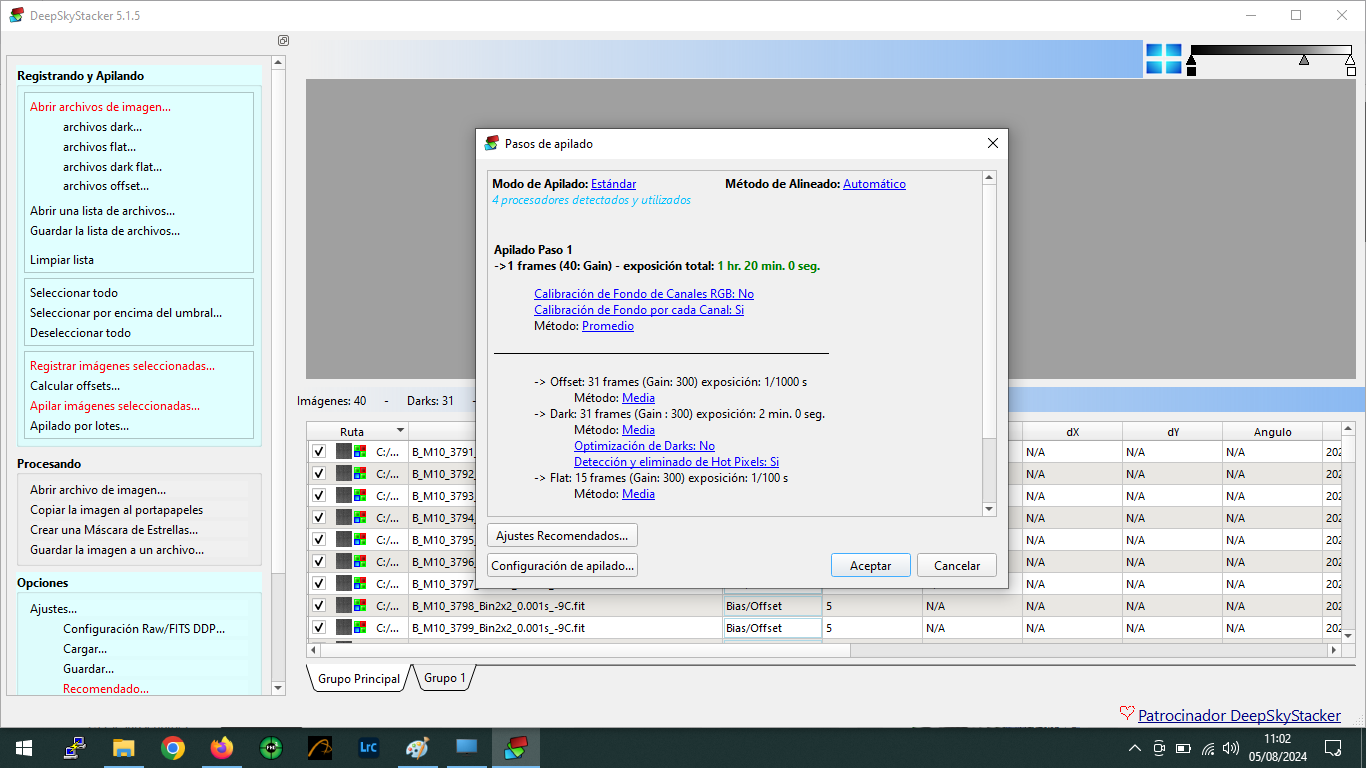Open Google Chrome from the taskbar
This screenshot has height=768, width=1366.
point(173,748)
